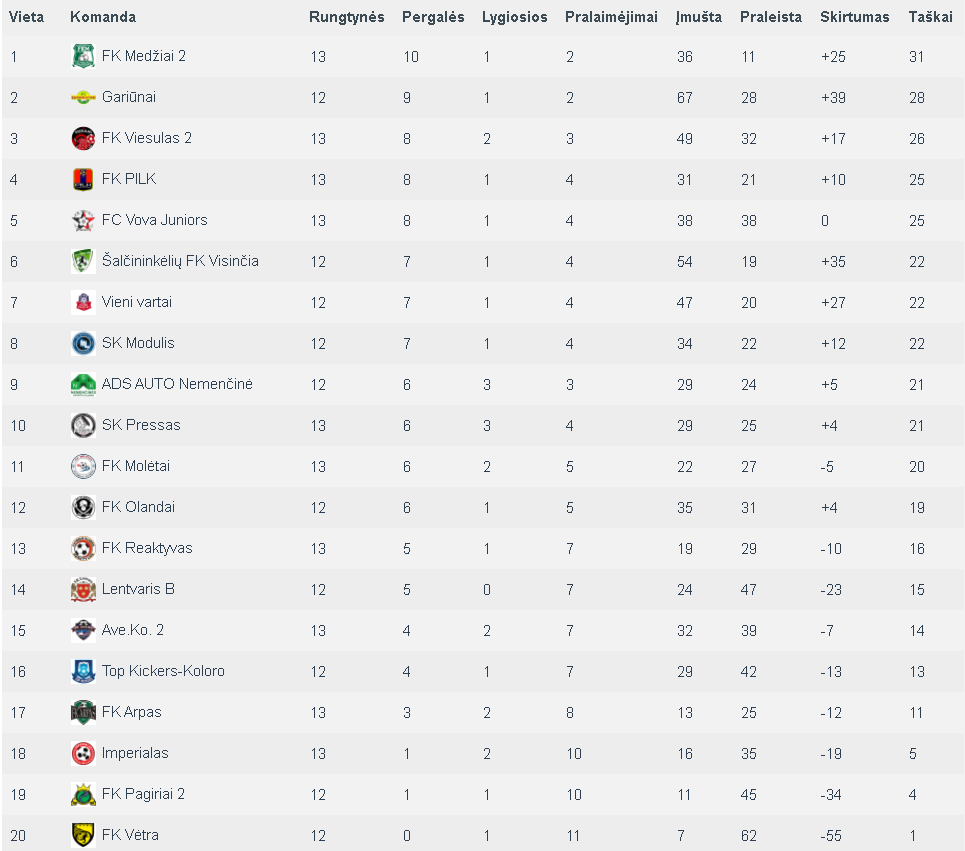Image resolution: width=965 pixels, height=851 pixels.
Task: Sort table by Taškai column header
Action: coord(930,17)
